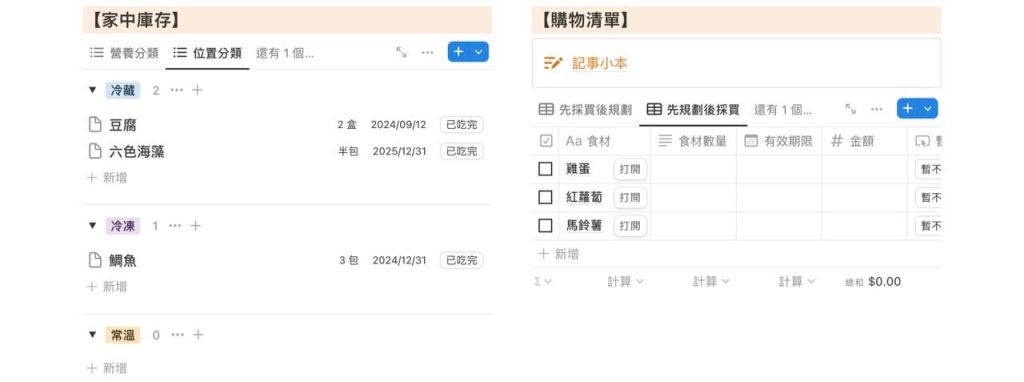This screenshot has height=382, width=1024.
Task: Open the 豆腐 page icon
Action: click(95, 125)
